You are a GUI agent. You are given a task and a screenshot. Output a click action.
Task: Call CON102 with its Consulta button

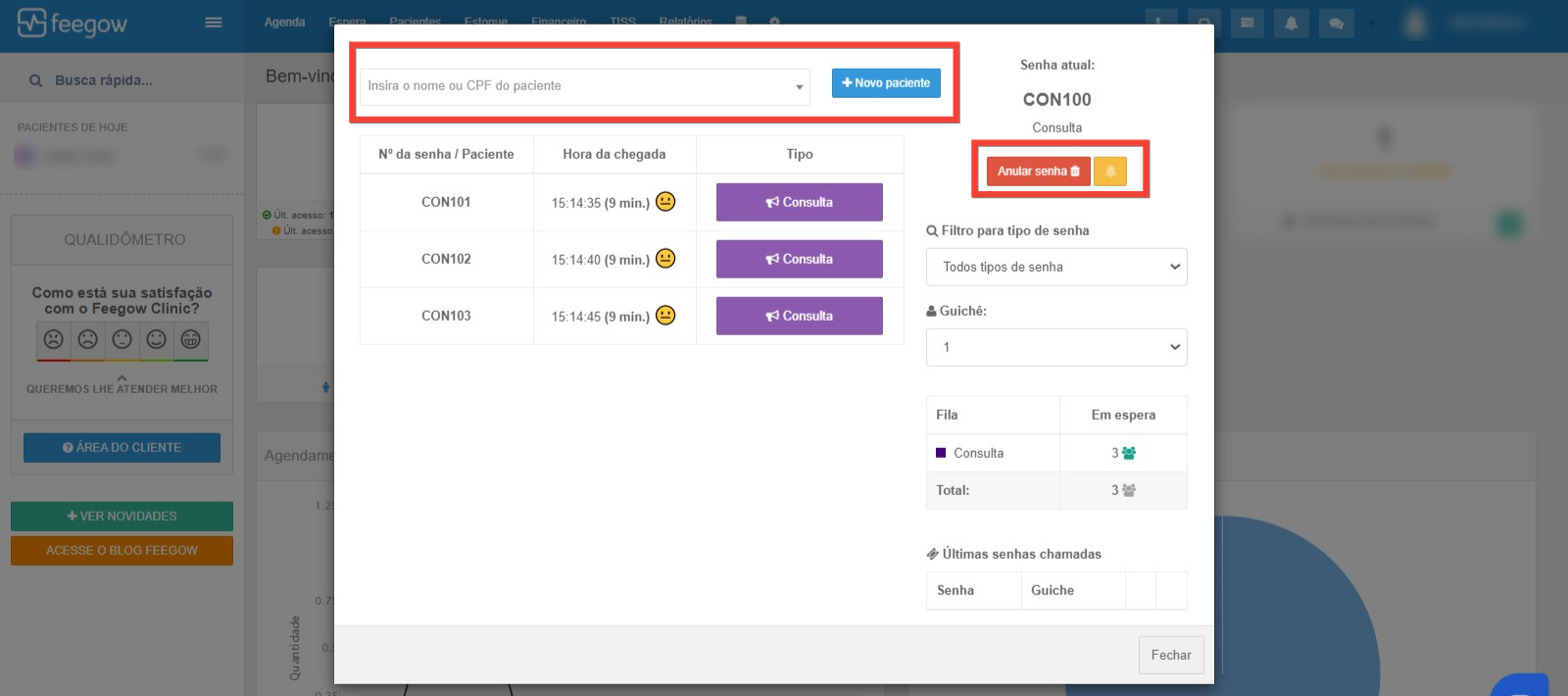click(800, 259)
